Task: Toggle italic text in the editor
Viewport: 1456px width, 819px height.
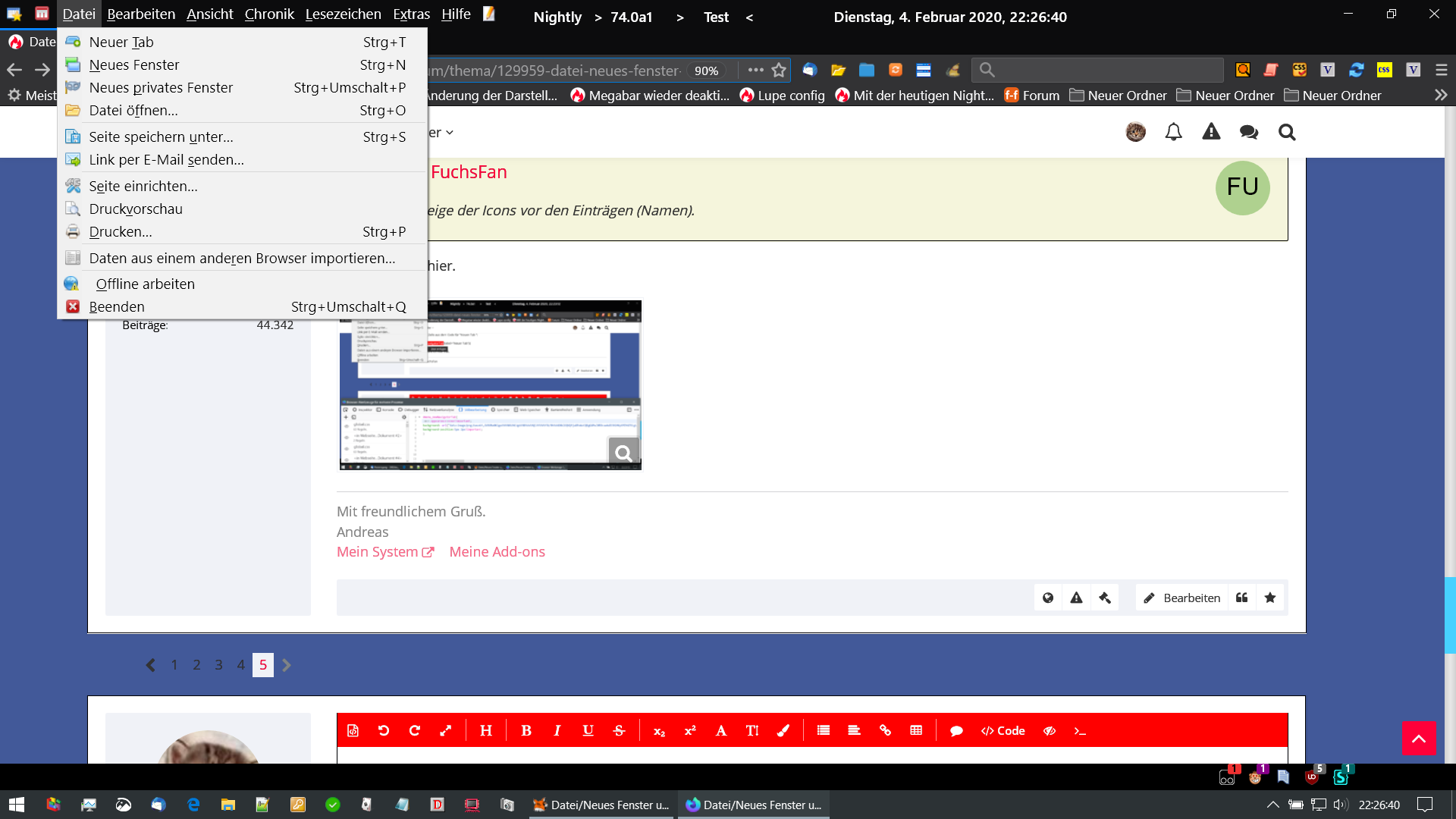Action: click(x=557, y=730)
